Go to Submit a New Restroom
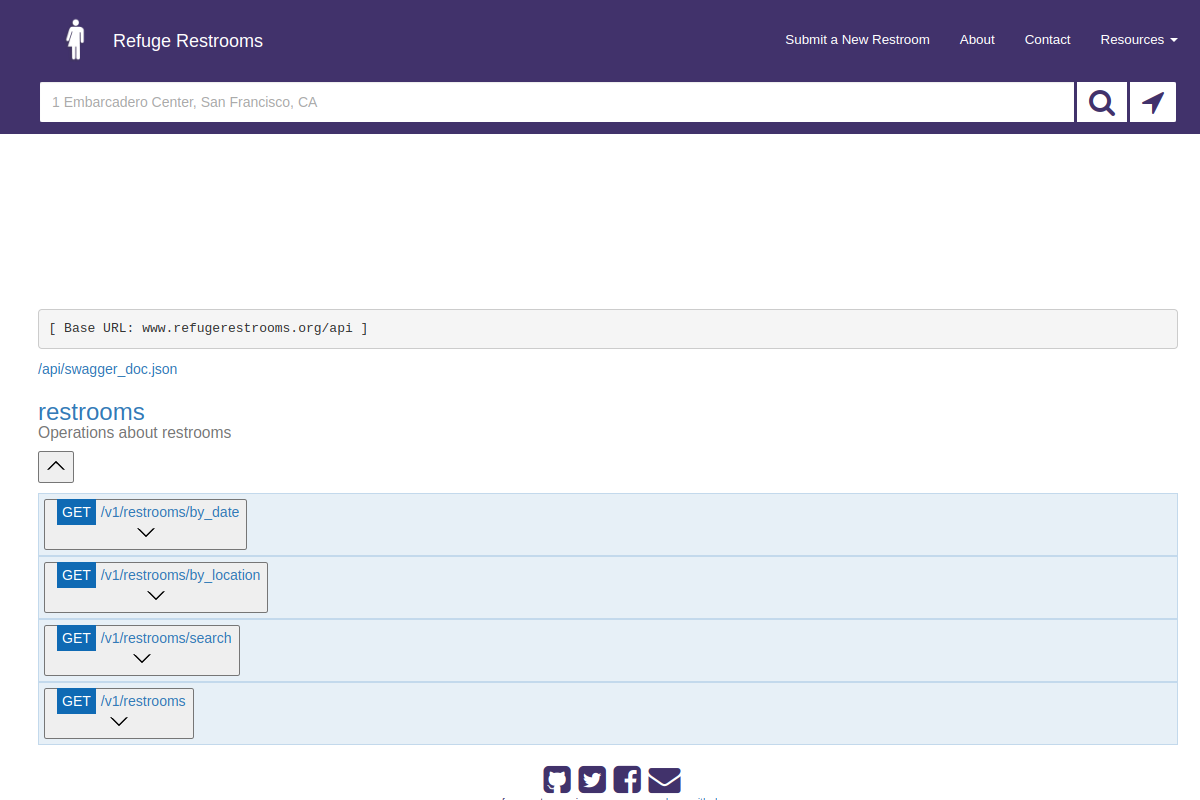 (857, 40)
